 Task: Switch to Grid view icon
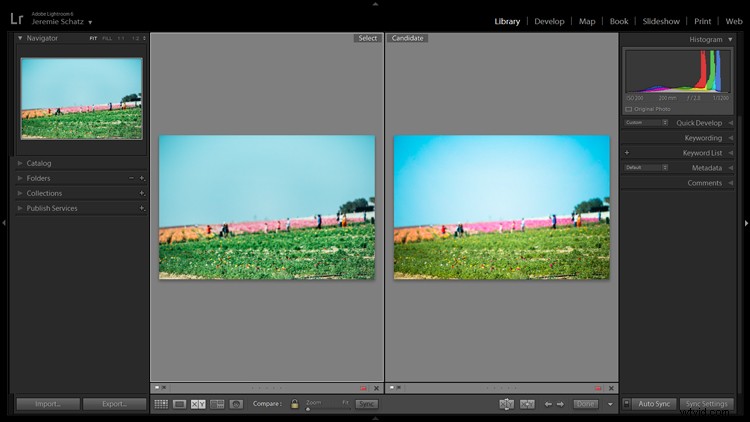[x=161, y=404]
